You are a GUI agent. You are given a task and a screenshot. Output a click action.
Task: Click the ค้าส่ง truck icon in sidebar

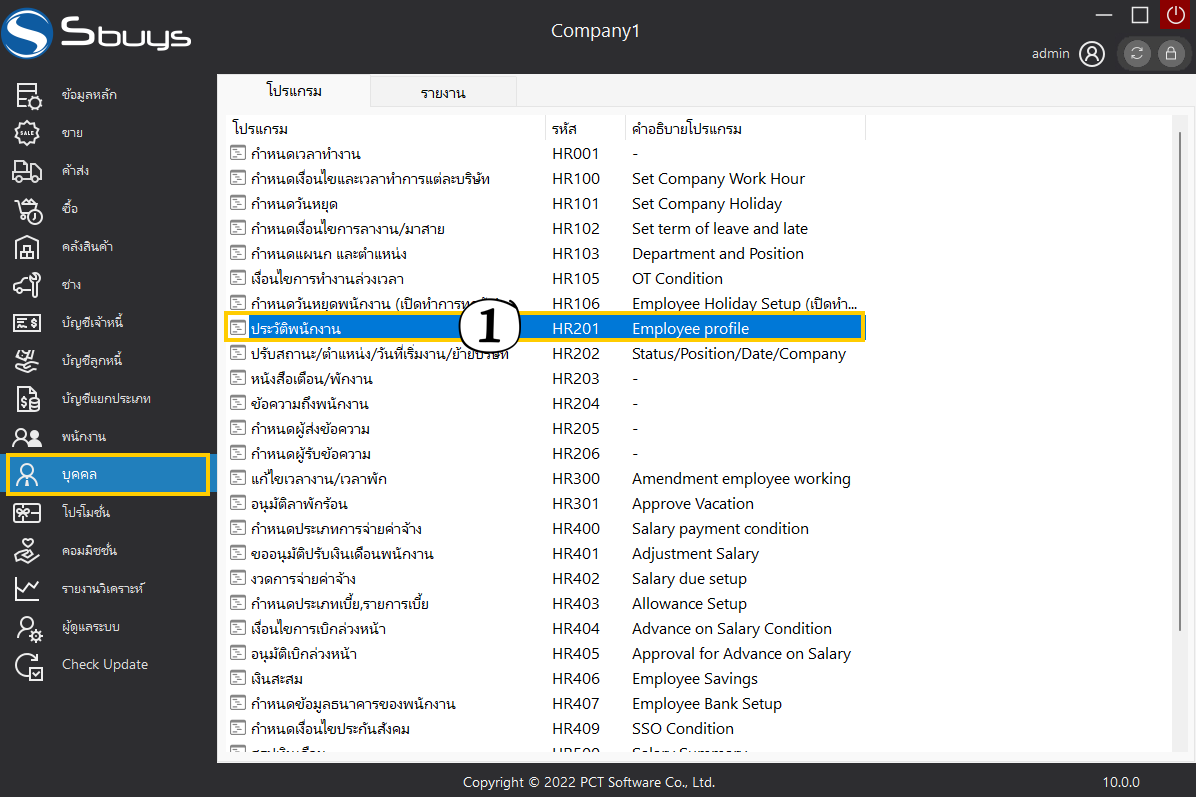point(27,171)
